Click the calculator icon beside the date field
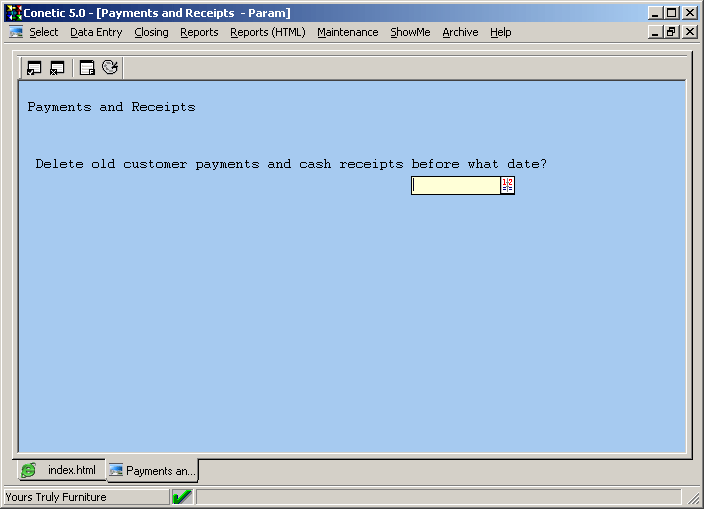This screenshot has height=509, width=704. pos(507,185)
